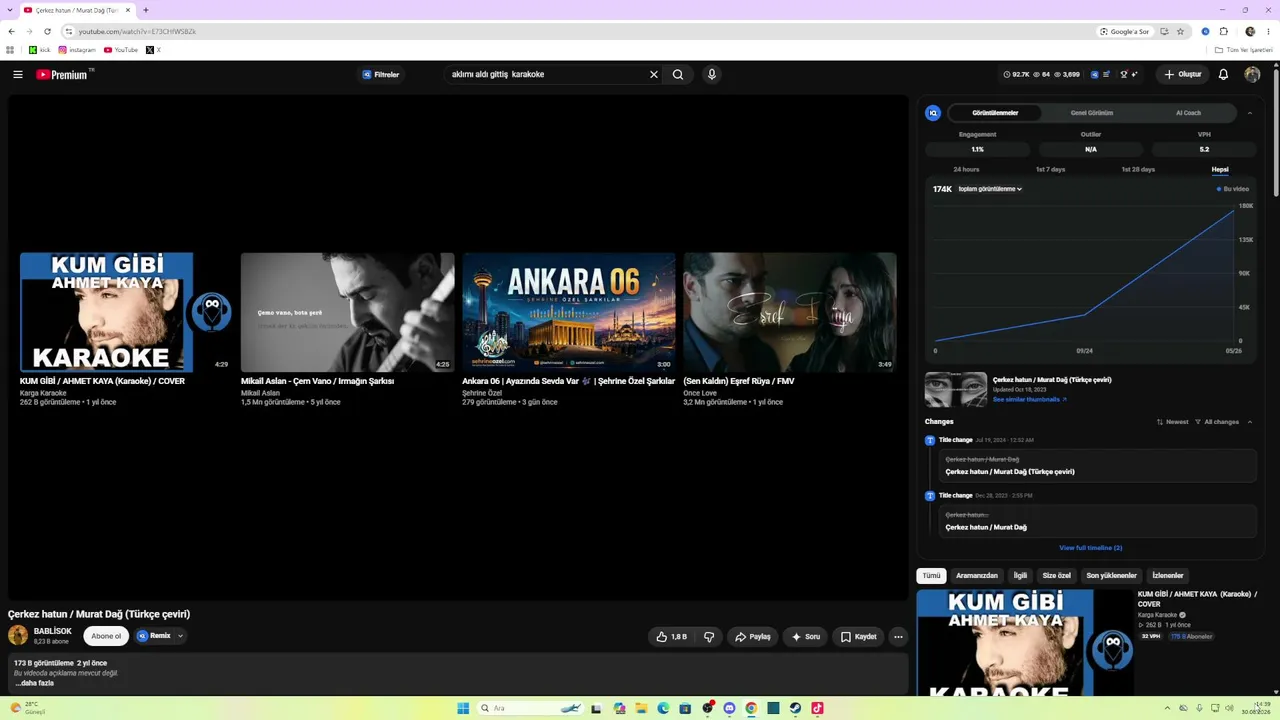Open the YouTube guide hamburger menu
This screenshot has width=1280, height=720.
click(18, 75)
